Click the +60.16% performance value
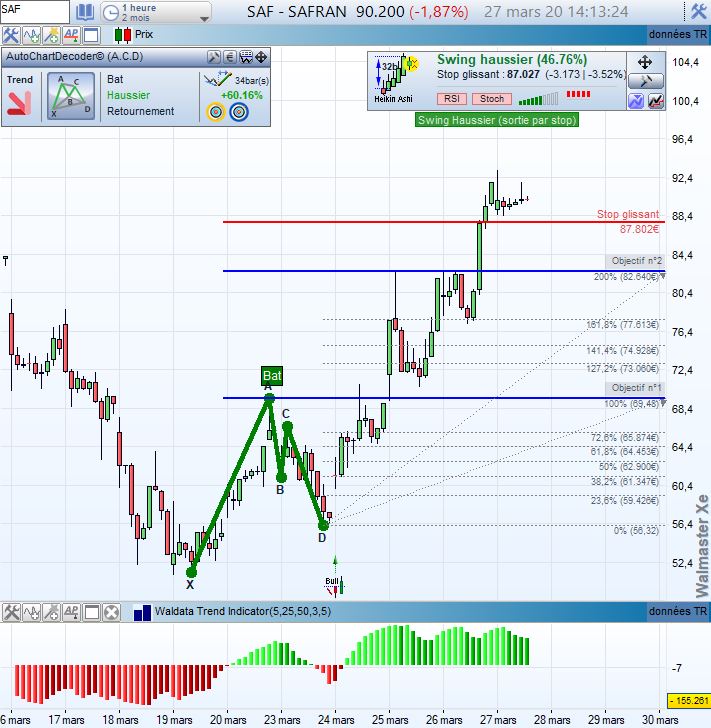The height and width of the screenshot is (728, 711). pos(241,95)
